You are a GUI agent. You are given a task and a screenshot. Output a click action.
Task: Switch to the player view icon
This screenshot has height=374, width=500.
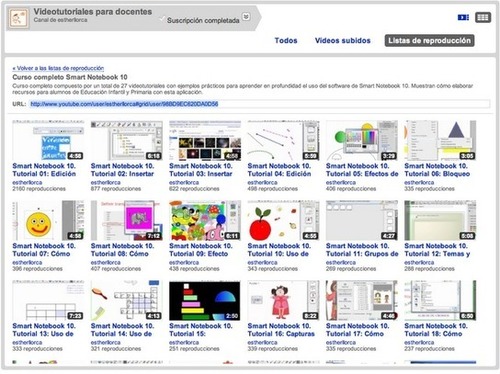pyautogui.click(x=463, y=17)
